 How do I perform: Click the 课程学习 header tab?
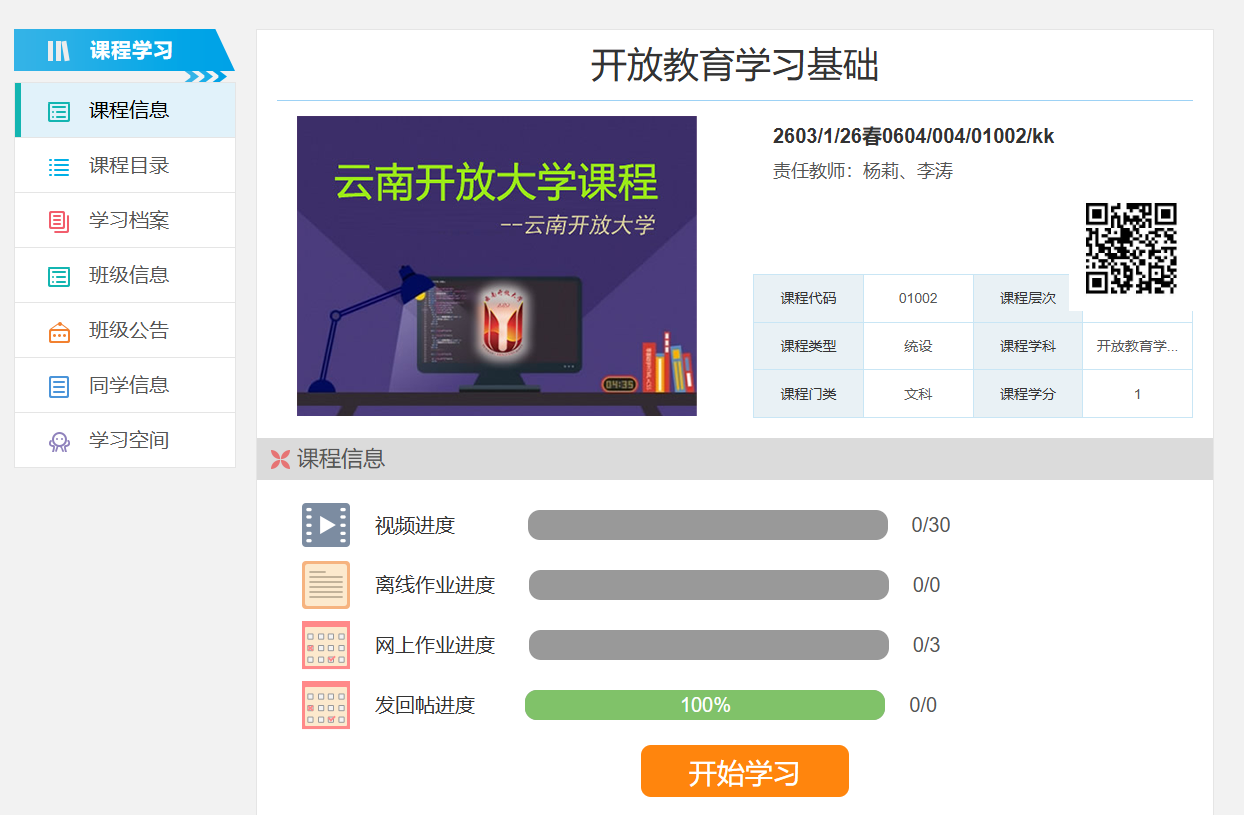tap(124, 50)
